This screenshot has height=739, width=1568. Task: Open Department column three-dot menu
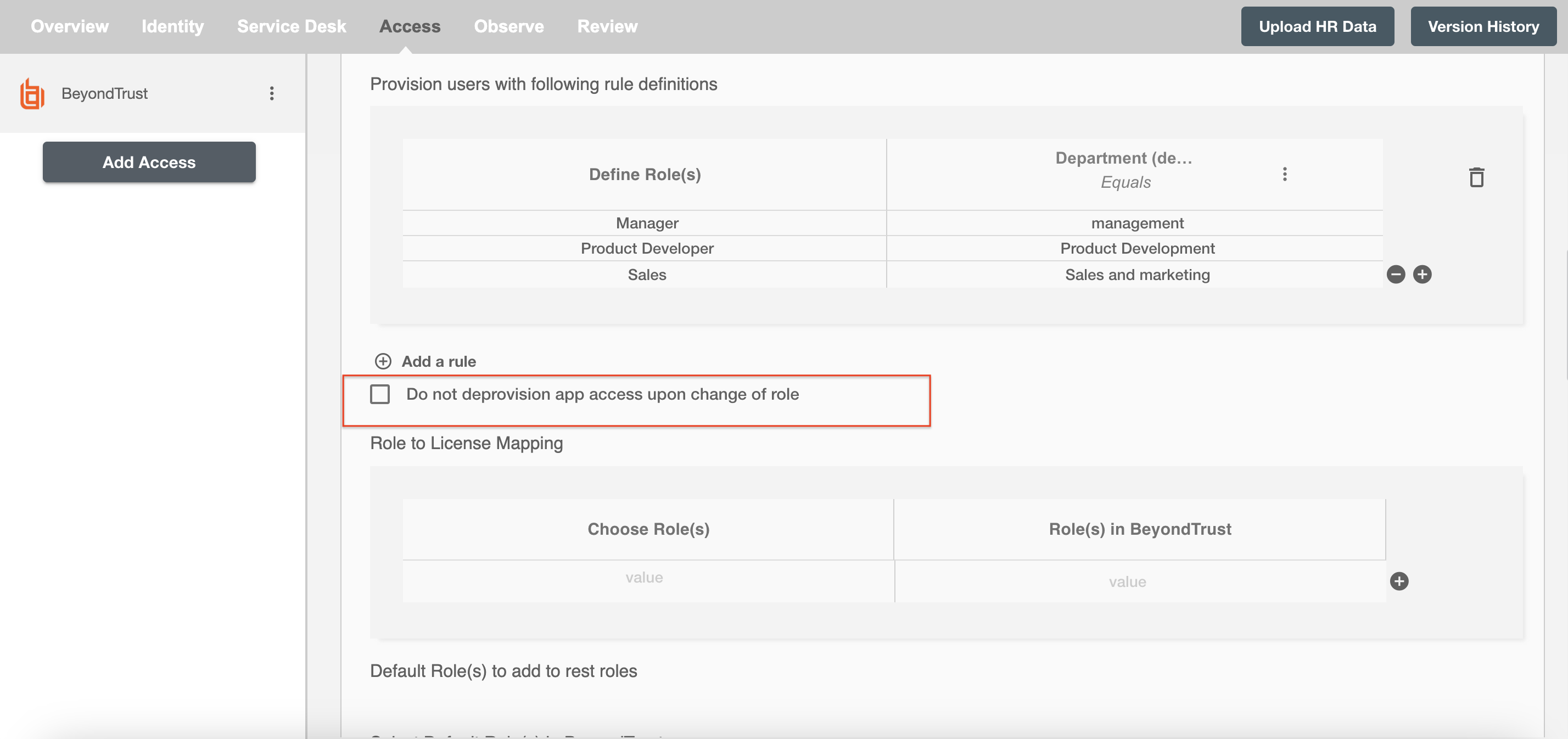[x=1284, y=174]
